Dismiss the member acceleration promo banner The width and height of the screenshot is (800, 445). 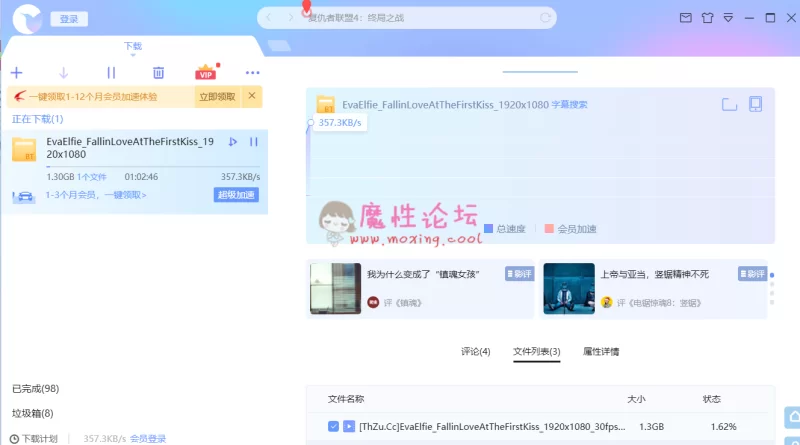tap(252, 96)
